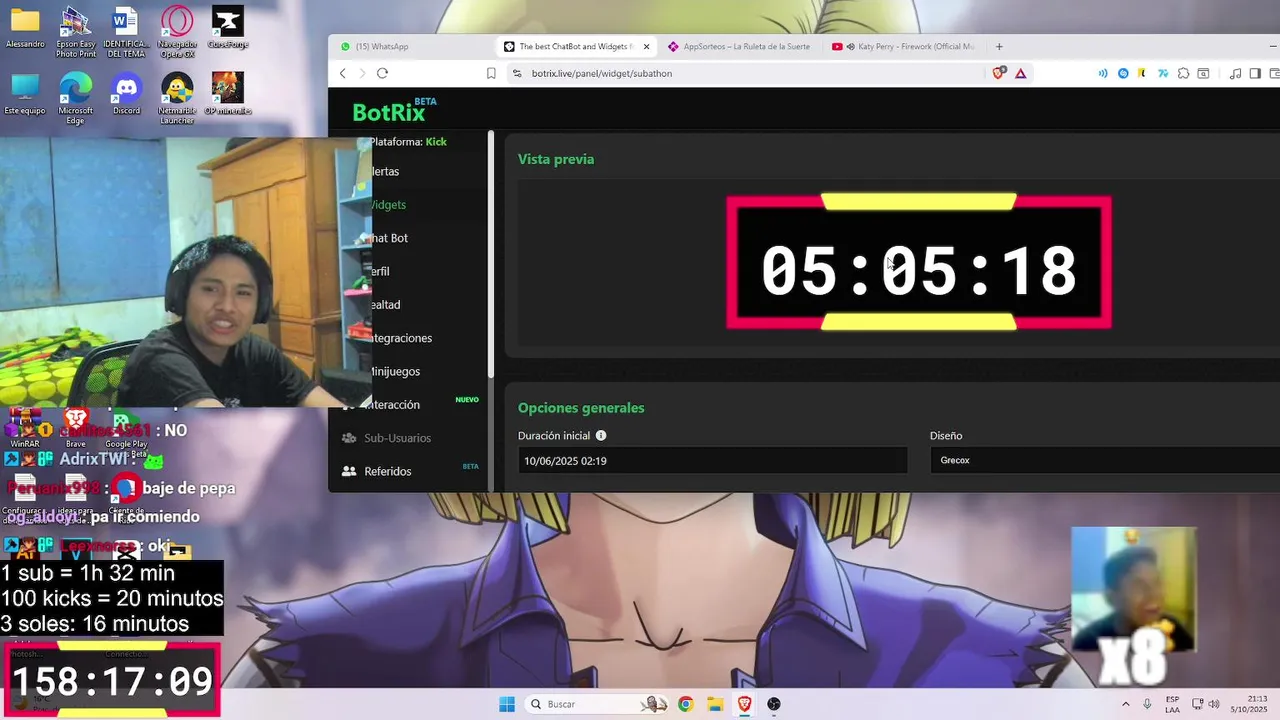Viewport: 1280px width, 720px height.
Task: Bookmark this page icon
Action: [x=491, y=73]
